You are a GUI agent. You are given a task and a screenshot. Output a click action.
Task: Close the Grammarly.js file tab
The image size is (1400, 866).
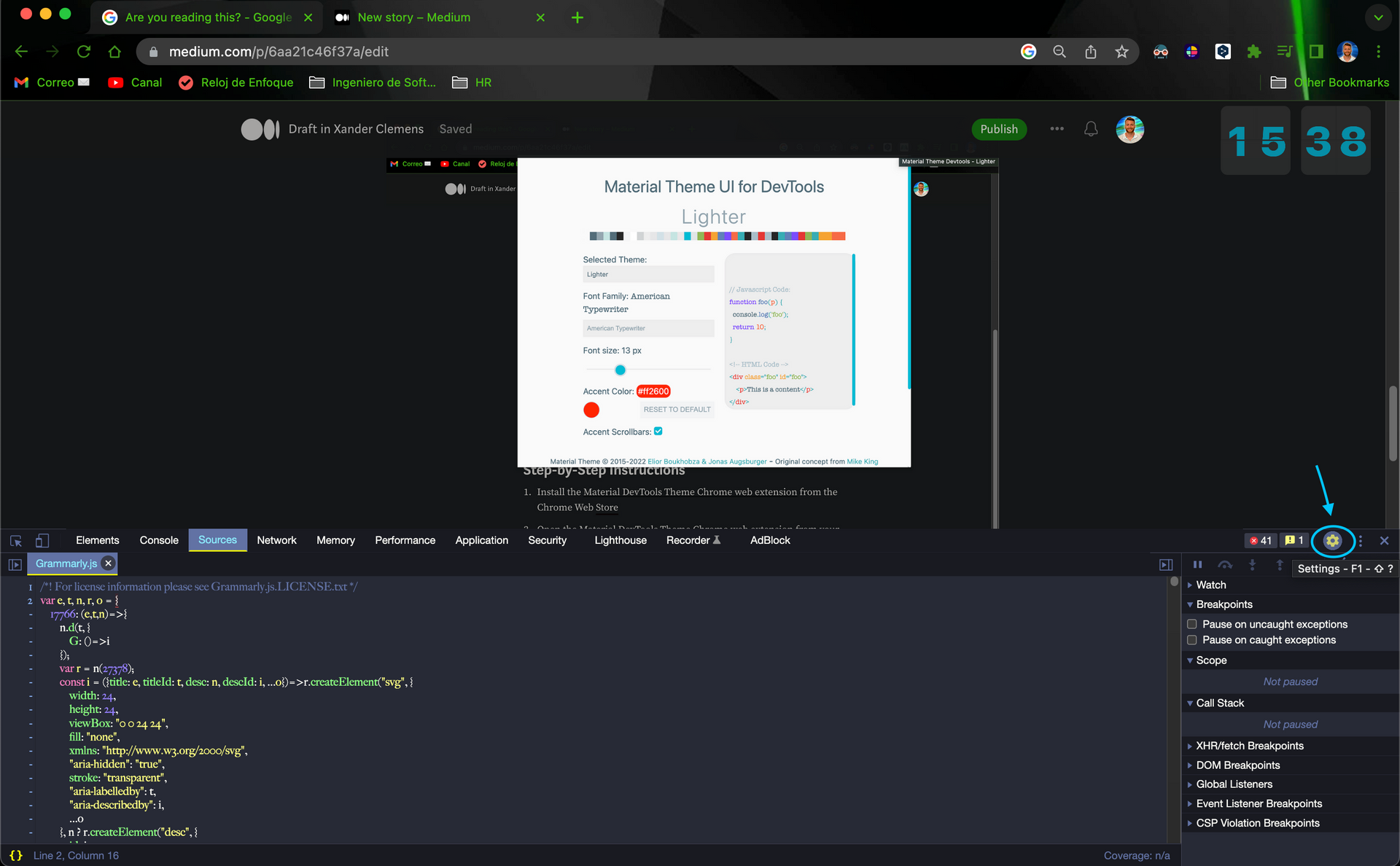tap(108, 563)
